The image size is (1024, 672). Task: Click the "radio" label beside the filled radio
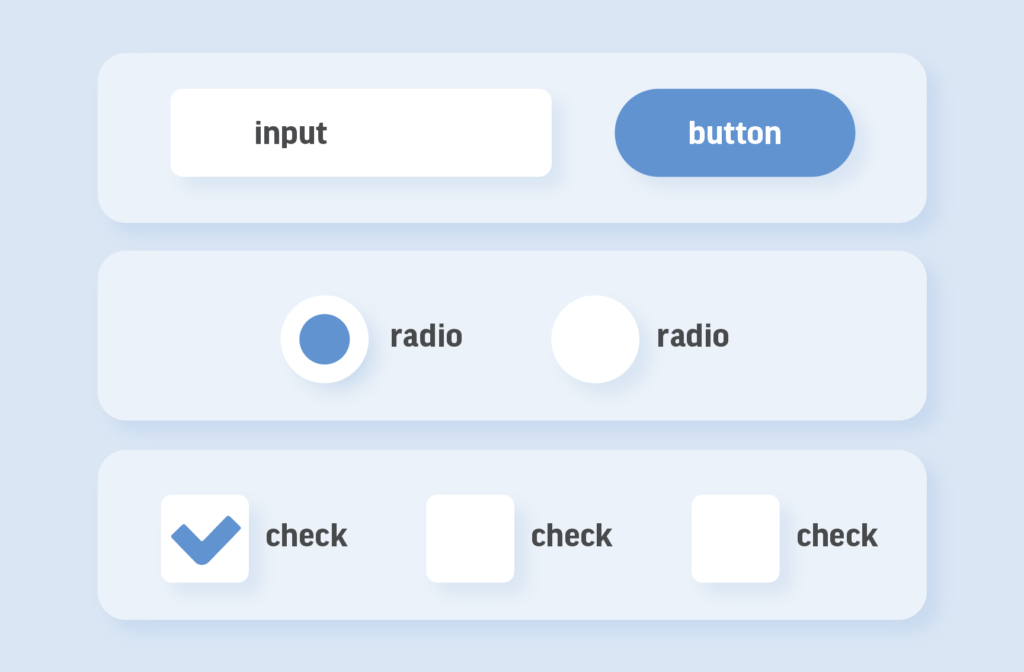(x=426, y=336)
